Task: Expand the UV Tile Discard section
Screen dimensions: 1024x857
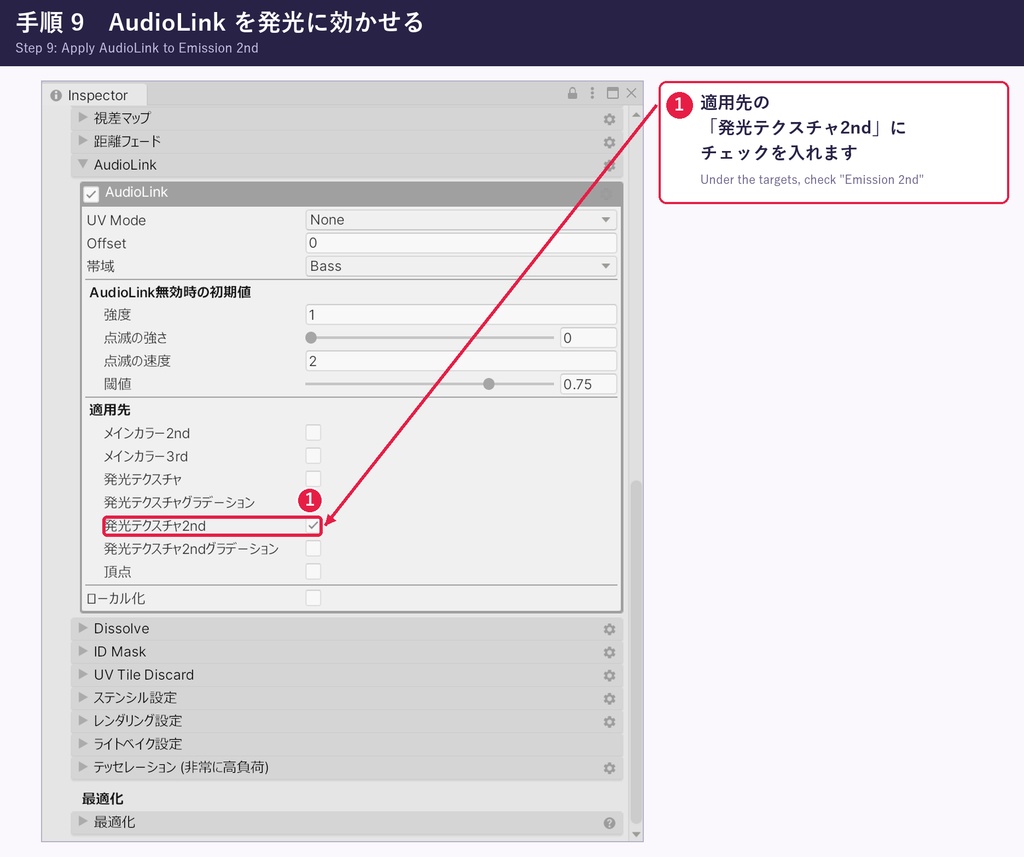Action: click(83, 674)
